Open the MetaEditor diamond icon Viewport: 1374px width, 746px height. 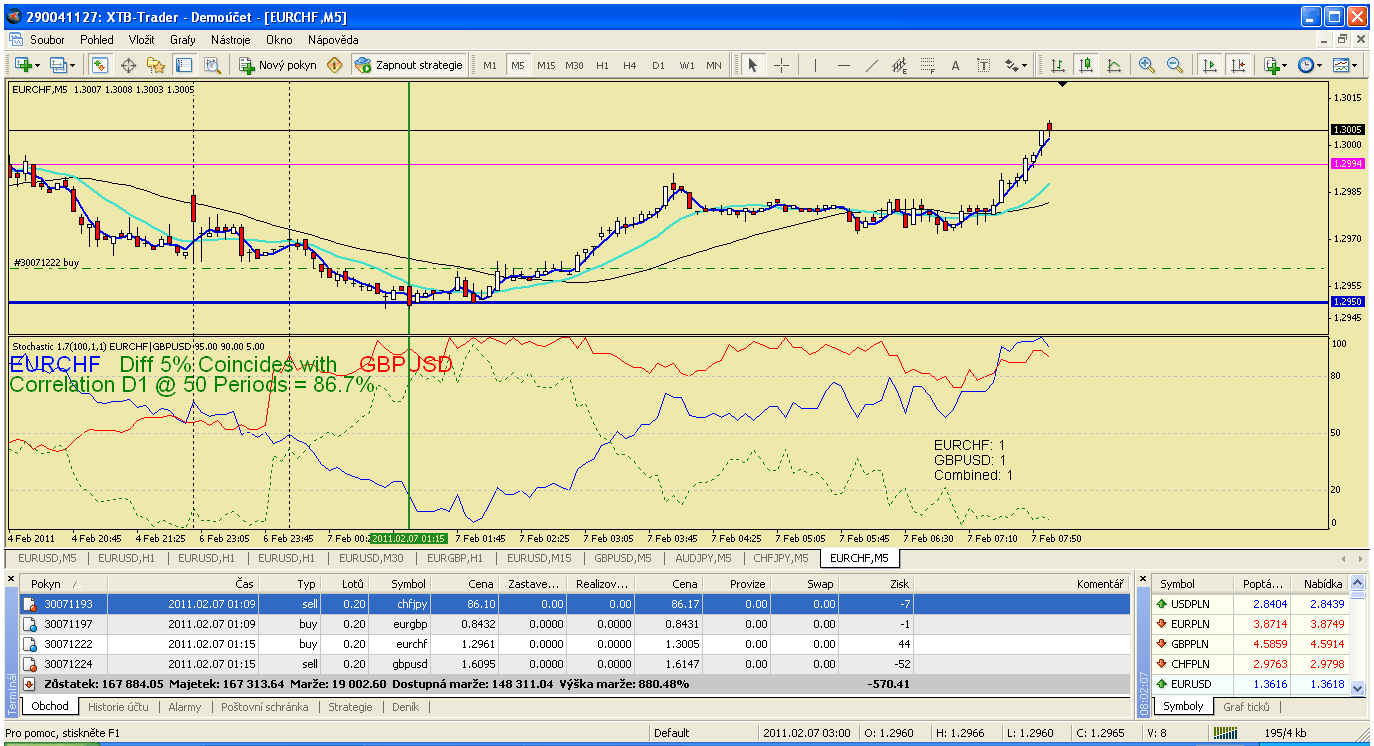point(334,65)
